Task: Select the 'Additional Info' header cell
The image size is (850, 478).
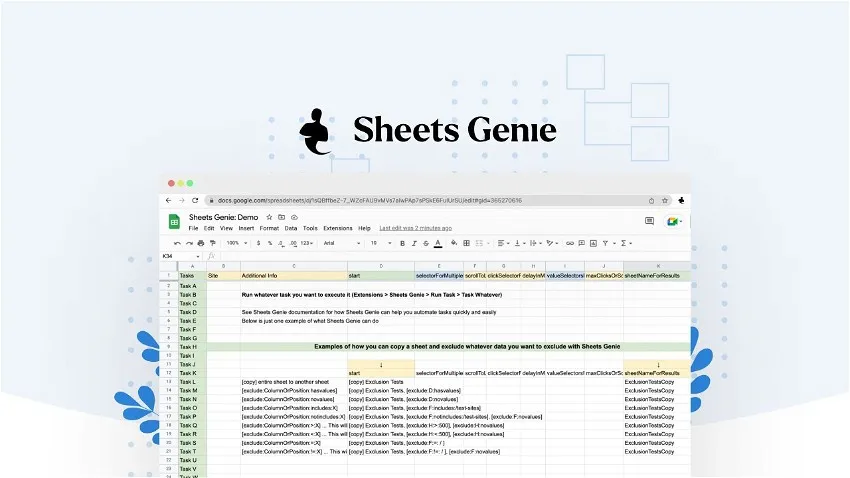Action: pos(294,276)
